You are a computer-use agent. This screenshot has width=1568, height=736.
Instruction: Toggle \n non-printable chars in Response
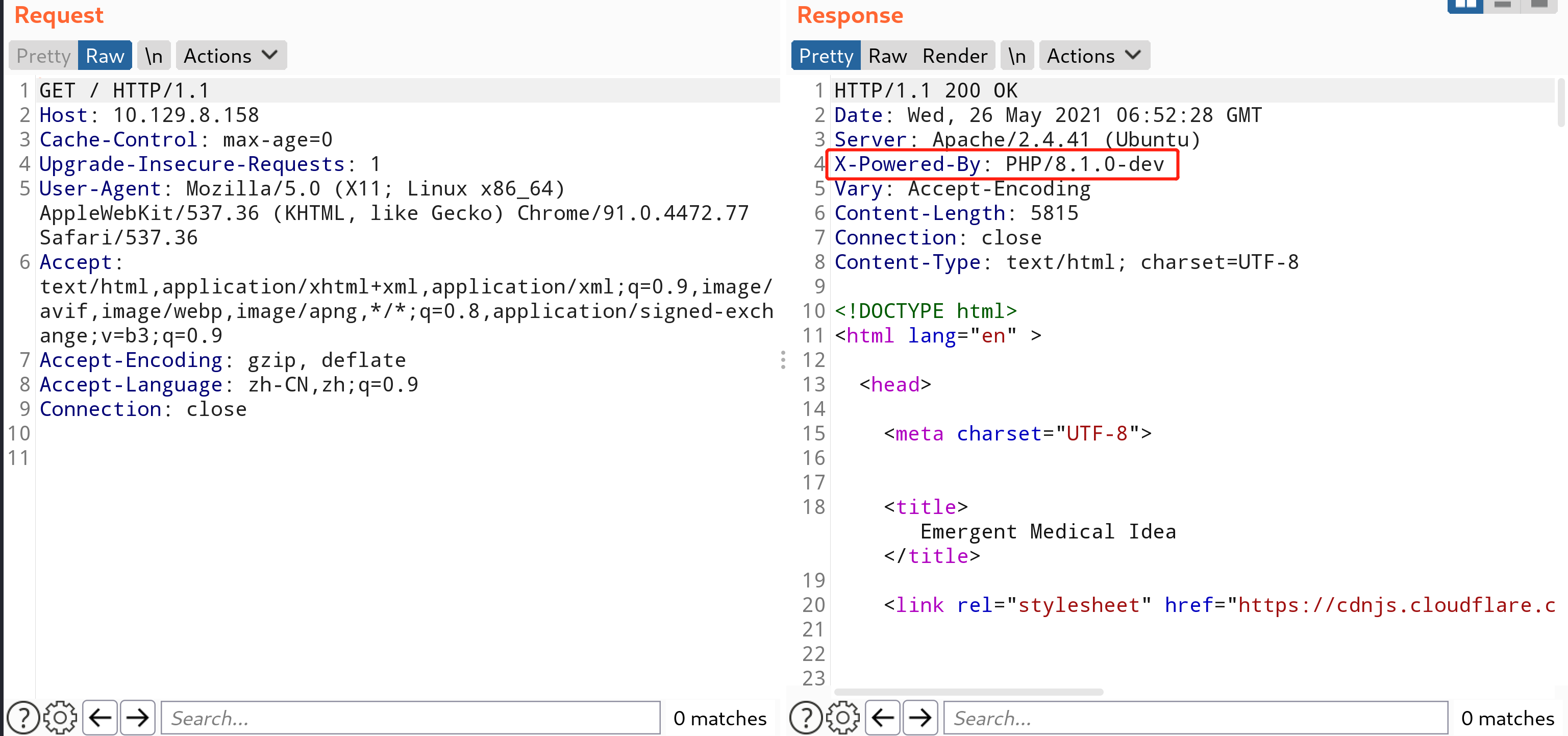coord(1016,56)
